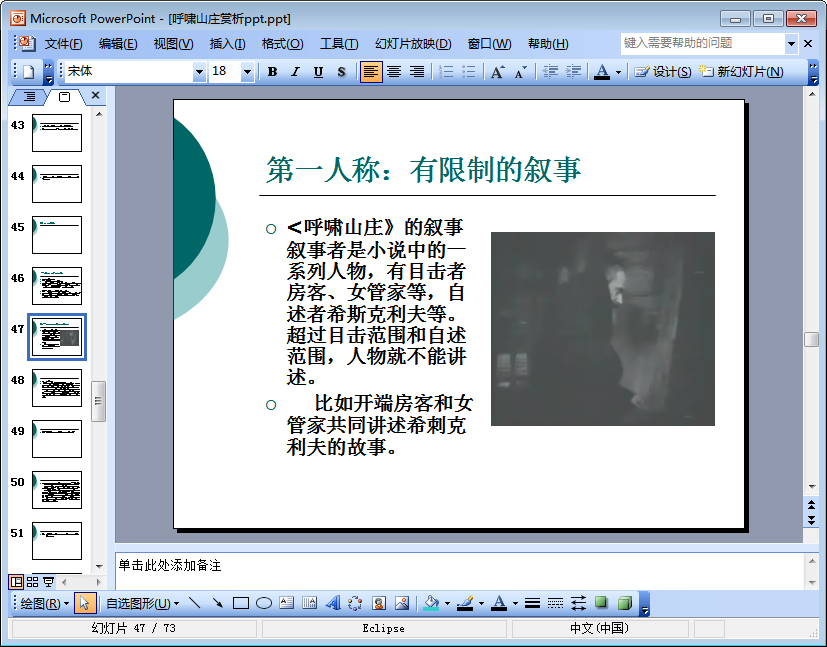Insert picture from file
827x647 pixels.
(x=402, y=603)
